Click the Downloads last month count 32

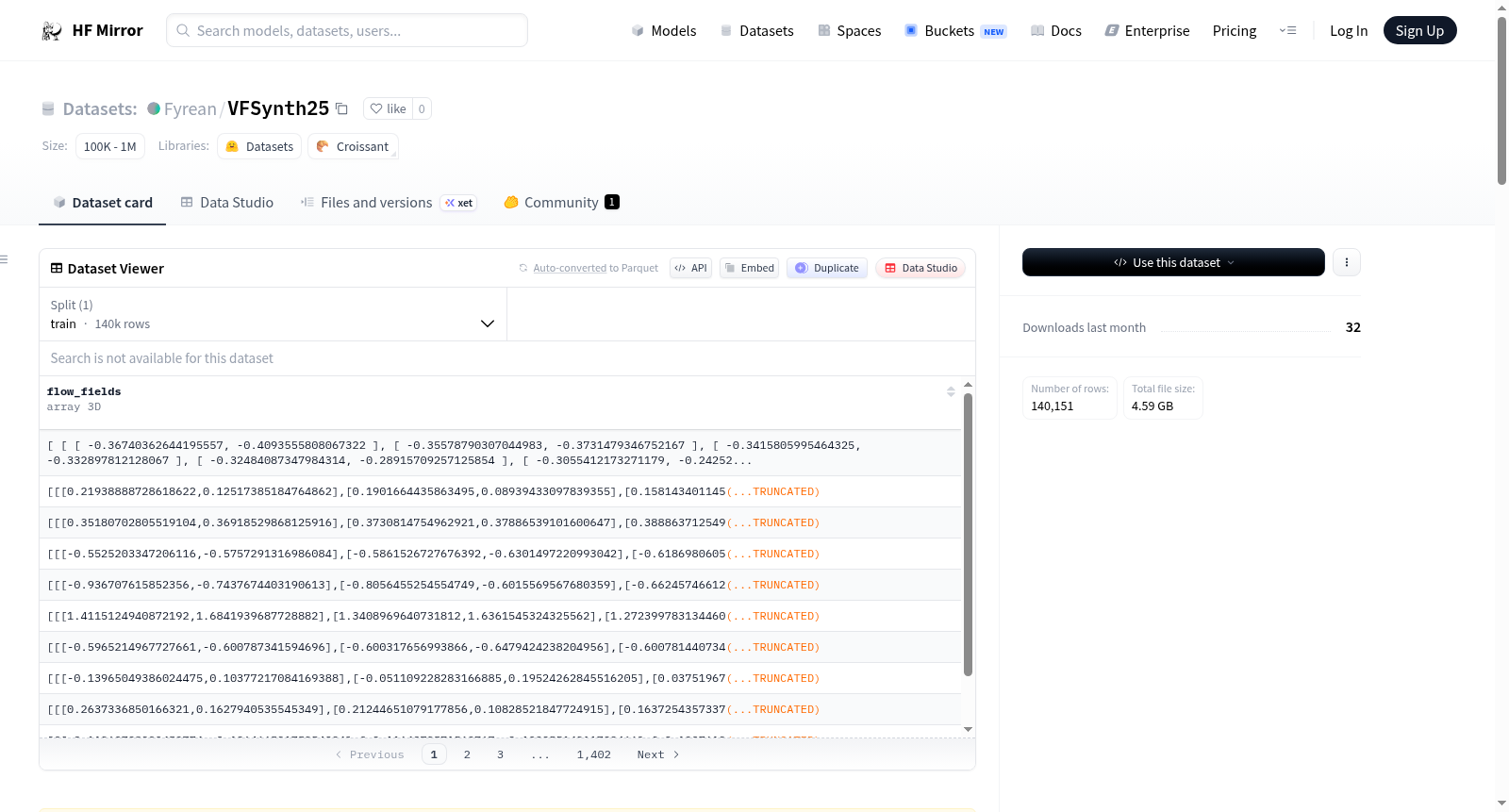coord(1353,328)
